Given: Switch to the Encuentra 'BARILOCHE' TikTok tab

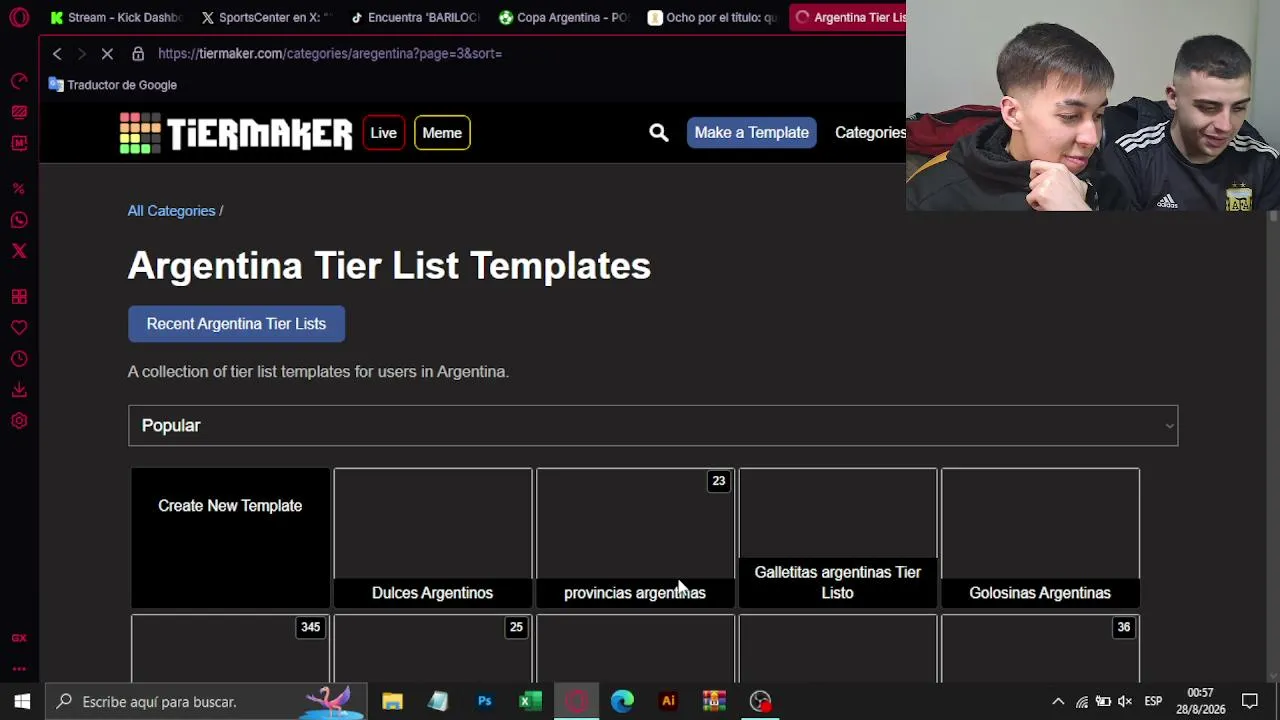Looking at the screenshot, I should [x=415, y=17].
